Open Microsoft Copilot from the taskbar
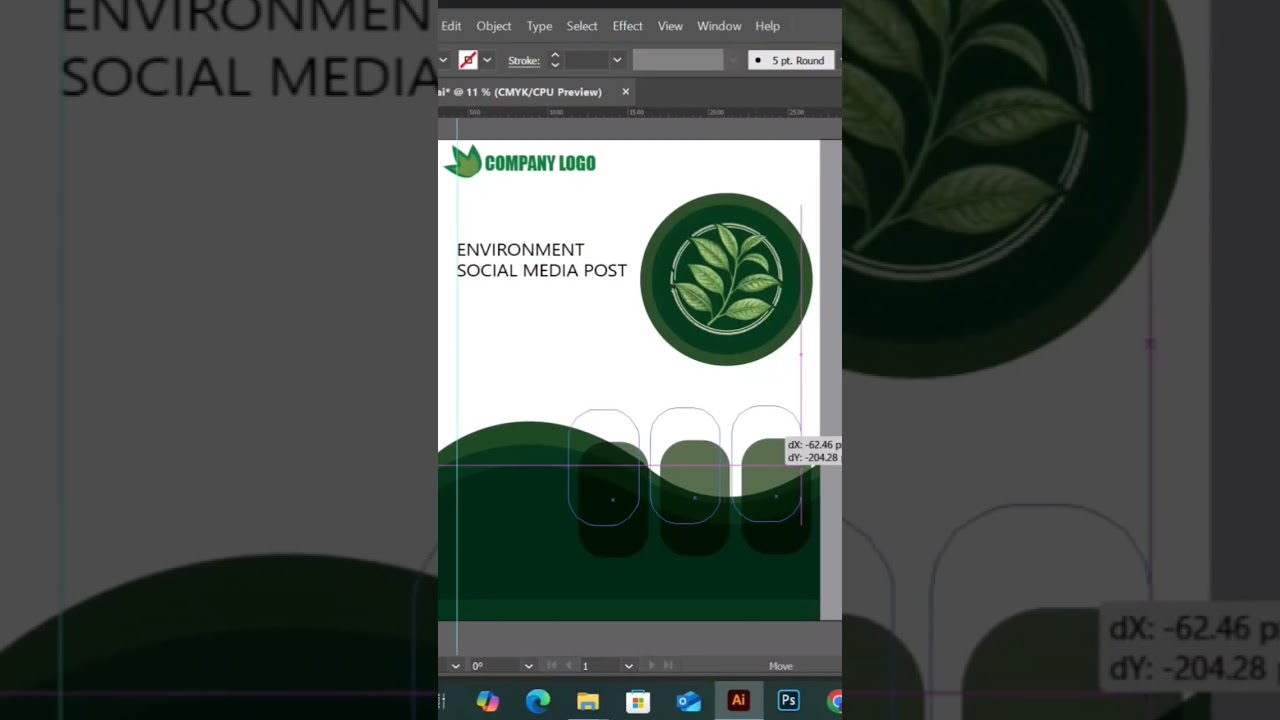The width and height of the screenshot is (1280, 720). (x=488, y=701)
